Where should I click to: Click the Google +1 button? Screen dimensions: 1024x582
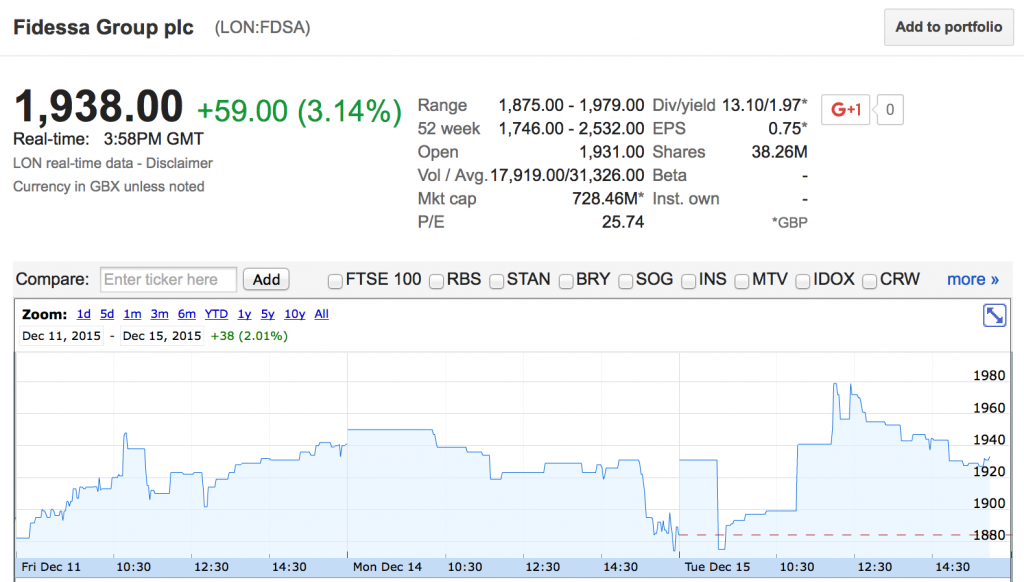[x=845, y=110]
